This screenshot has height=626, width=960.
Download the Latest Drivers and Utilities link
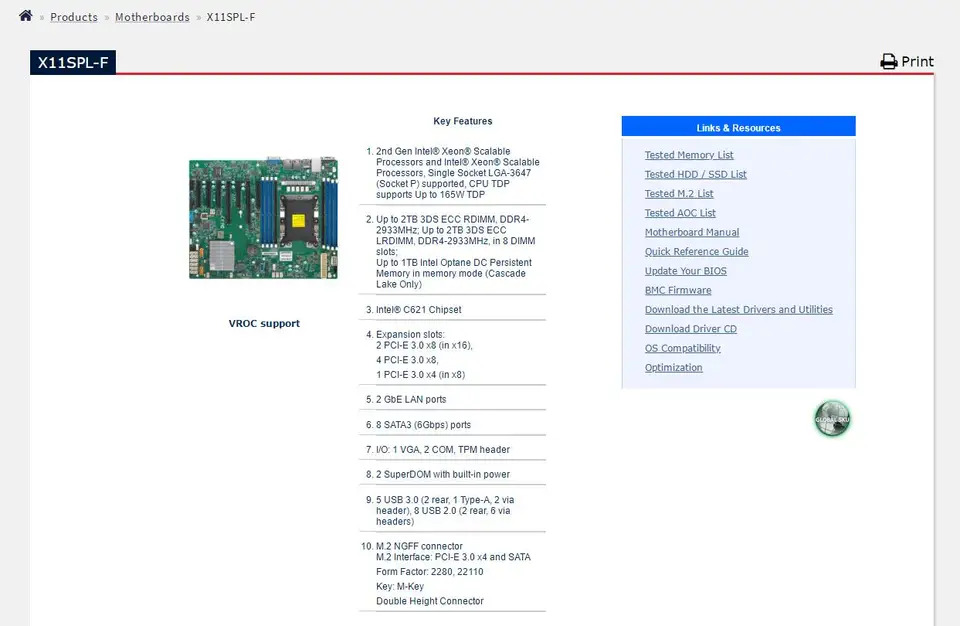click(738, 309)
